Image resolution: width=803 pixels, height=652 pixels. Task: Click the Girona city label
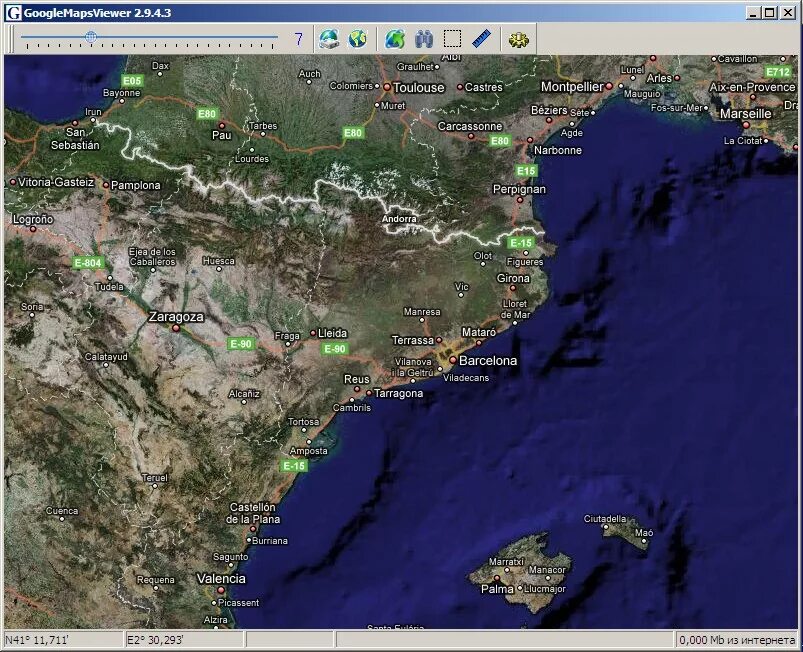click(513, 278)
